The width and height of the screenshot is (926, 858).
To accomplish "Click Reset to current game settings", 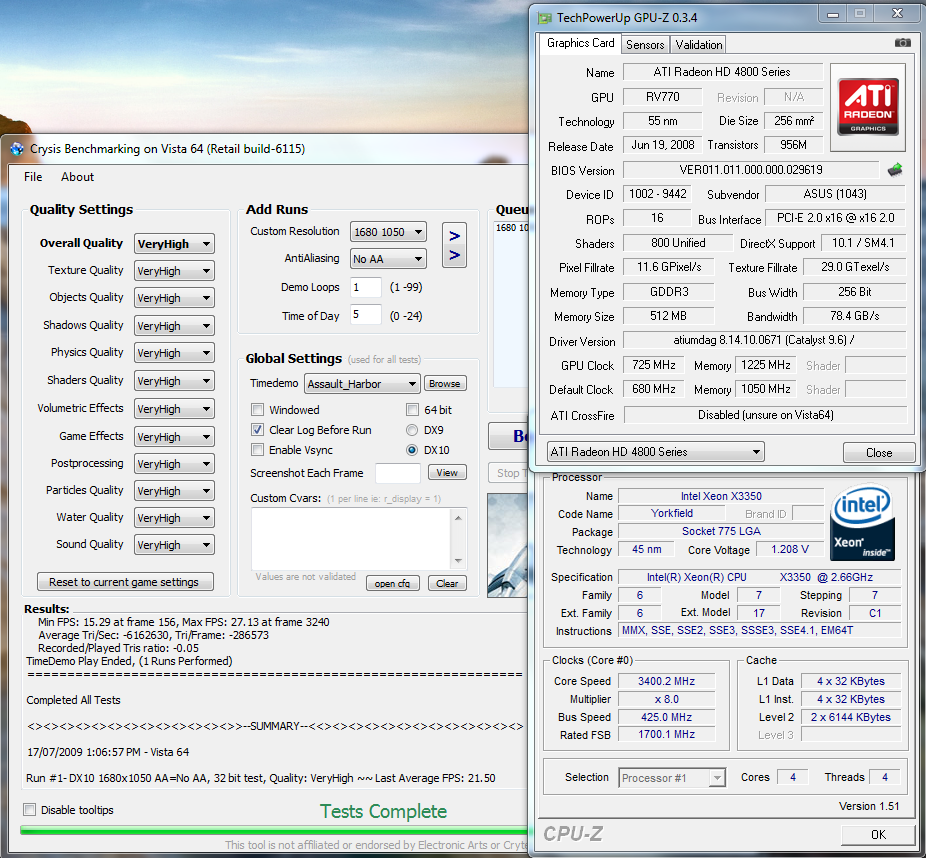I will (125, 582).
